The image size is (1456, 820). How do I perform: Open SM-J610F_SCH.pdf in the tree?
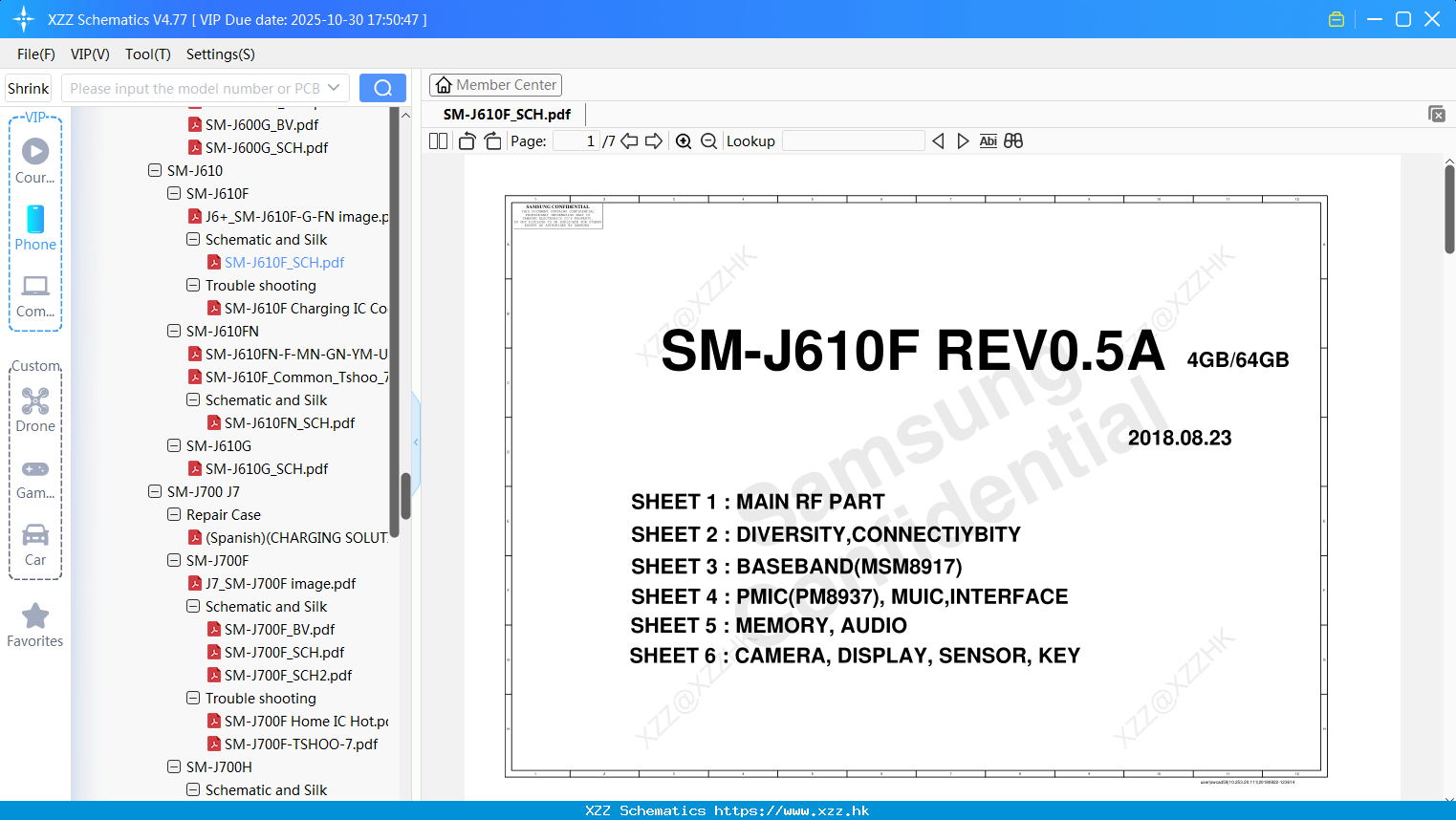point(276,262)
